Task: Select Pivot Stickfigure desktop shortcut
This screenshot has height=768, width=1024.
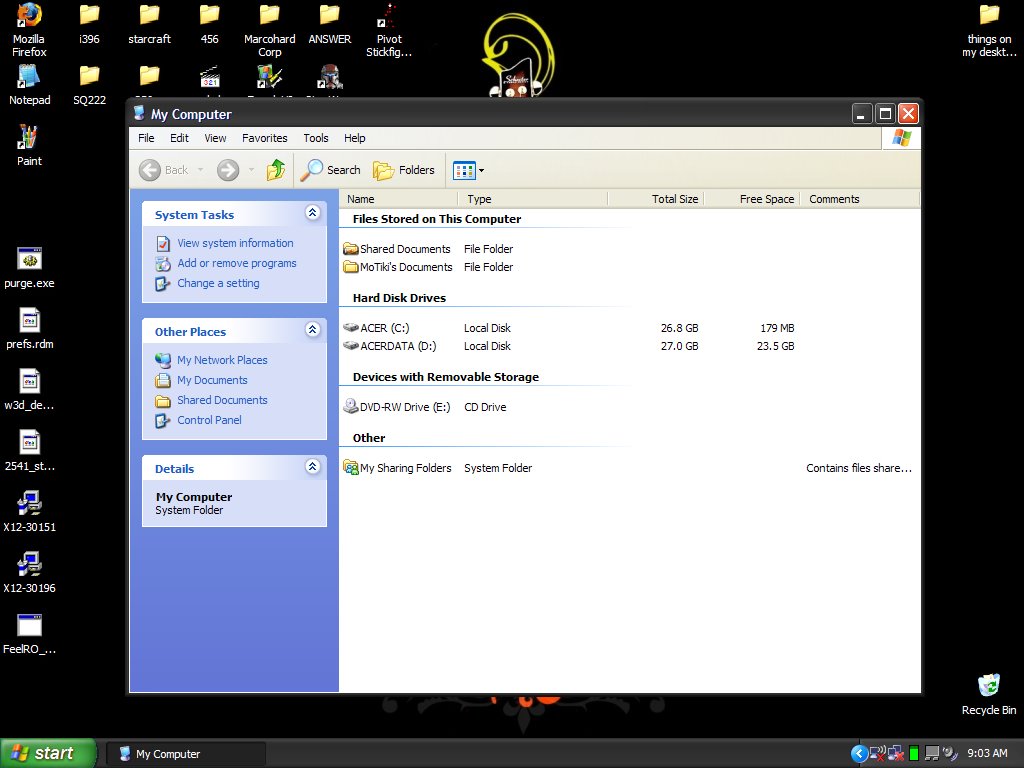Action: 389,30
